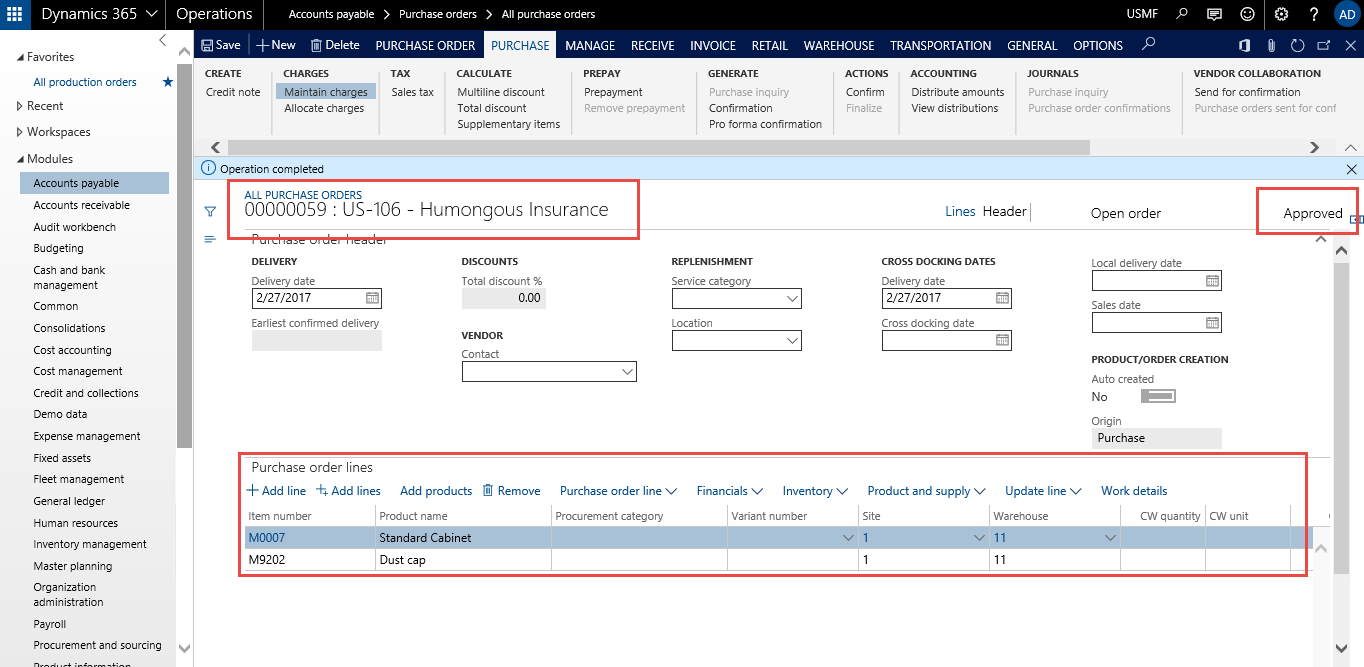Open the Settings gear icon
The height and width of the screenshot is (667, 1364).
[1281, 14]
